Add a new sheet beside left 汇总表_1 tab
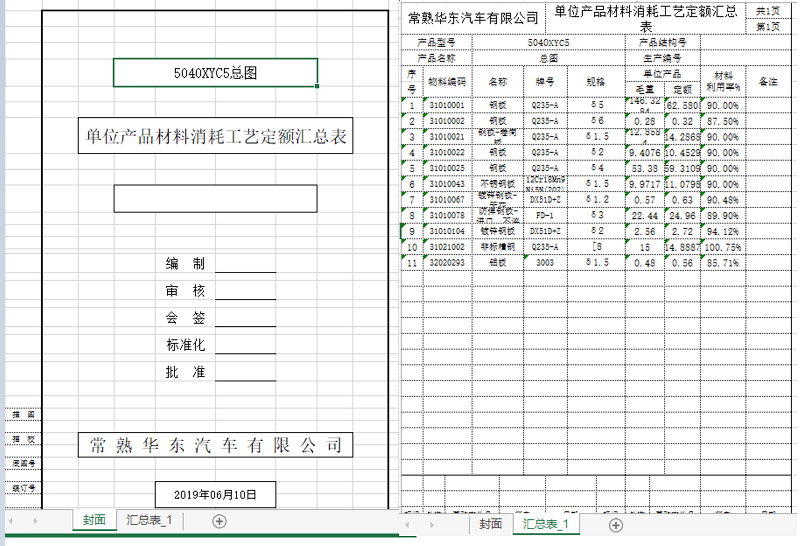The height and width of the screenshot is (546, 808). [219, 521]
